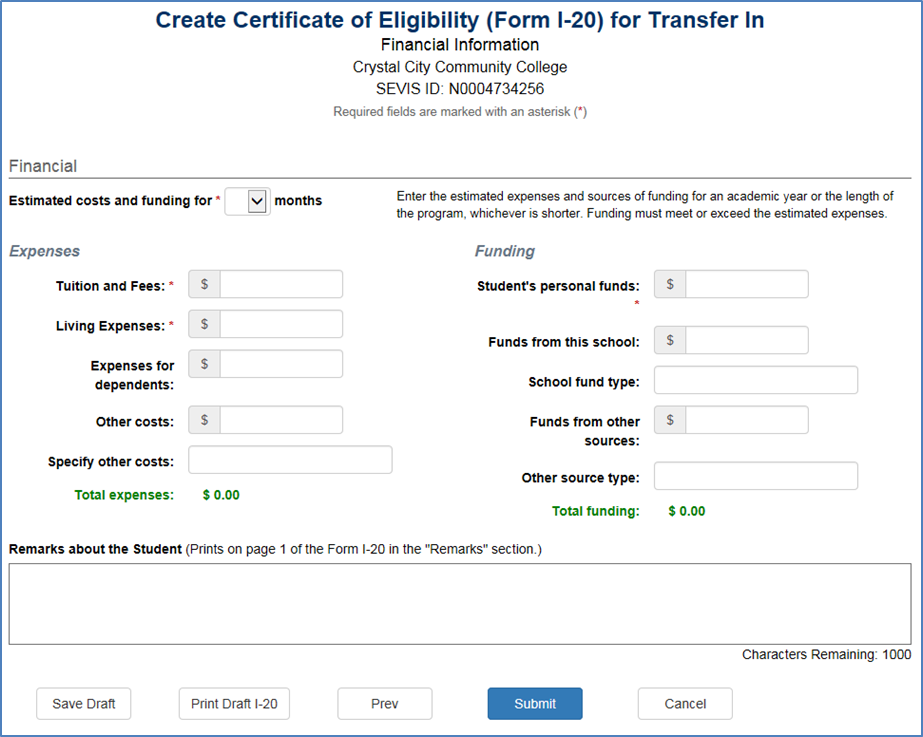Viewport: 923px width, 737px height.
Task: Click the dollar sign beside Tuition and Fees
Action: [x=204, y=284]
